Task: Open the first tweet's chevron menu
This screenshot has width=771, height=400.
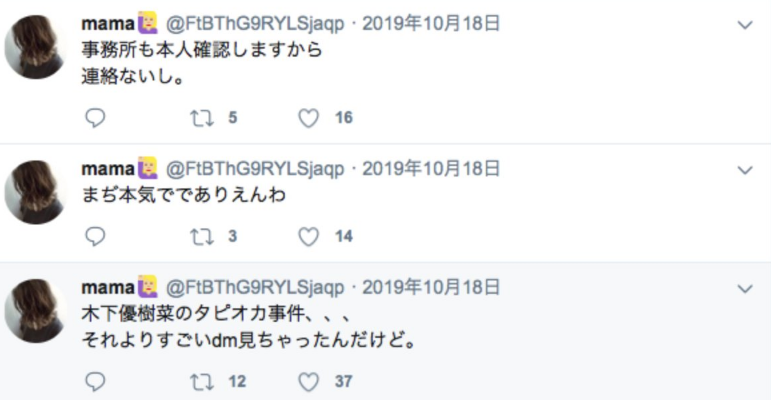Action: tap(744, 24)
